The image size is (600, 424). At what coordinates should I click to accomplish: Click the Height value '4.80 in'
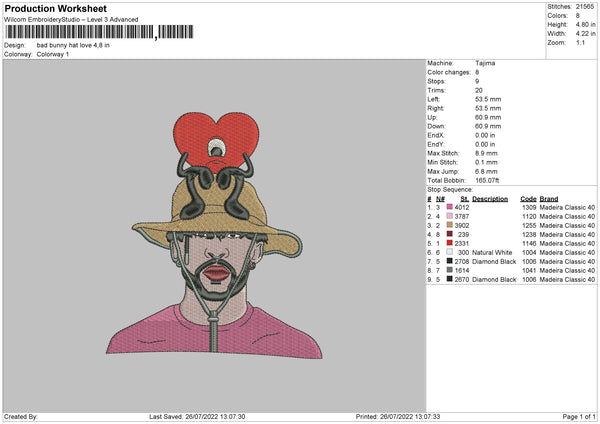[585, 24]
